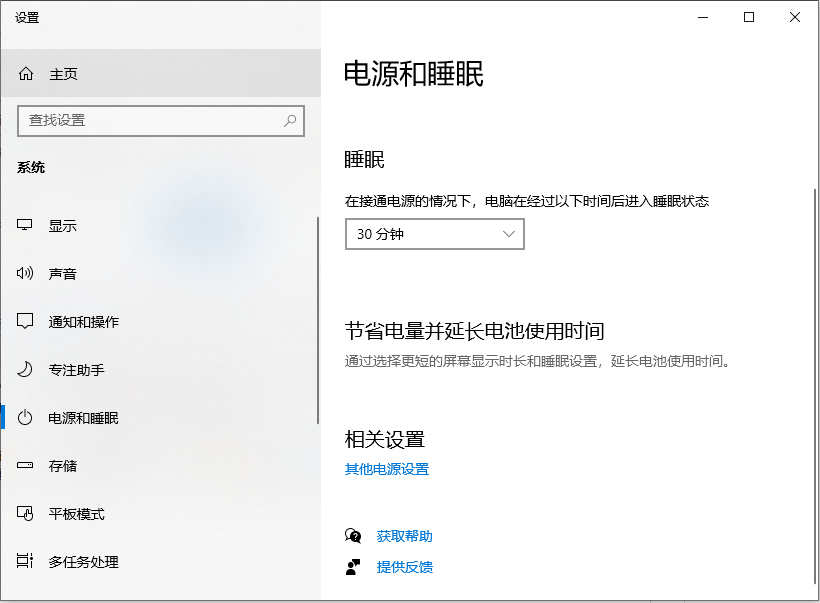The image size is (820, 603).
Task: Select the 电源和睡眠 power icon
Action: coord(27,417)
